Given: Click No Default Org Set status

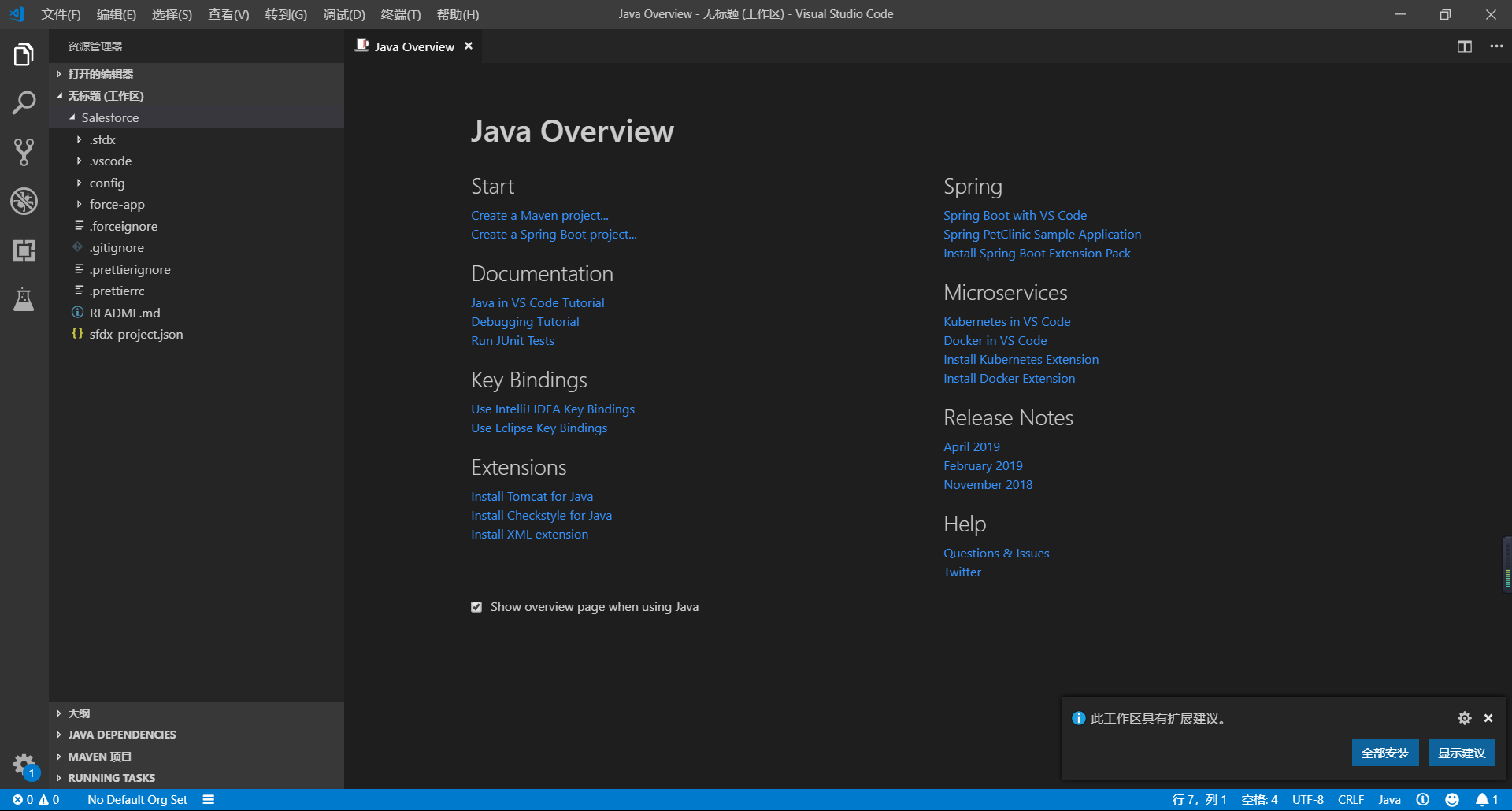Looking at the screenshot, I should tap(137, 800).
